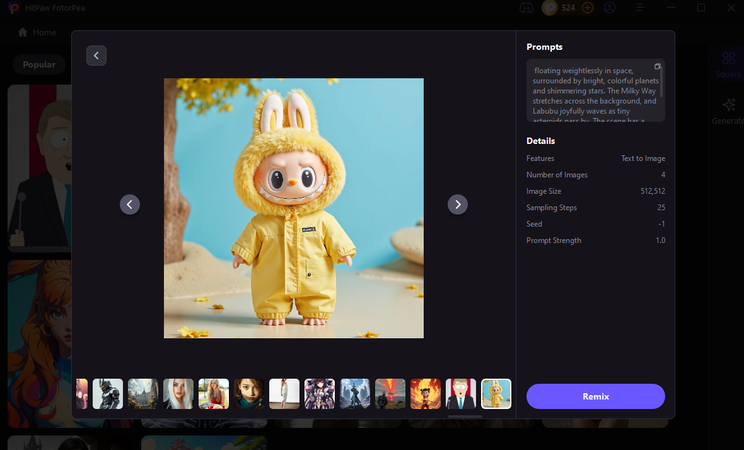Select the dark-haired girl portrait thumbnail
The height and width of the screenshot is (450, 744).
[x=249, y=394]
